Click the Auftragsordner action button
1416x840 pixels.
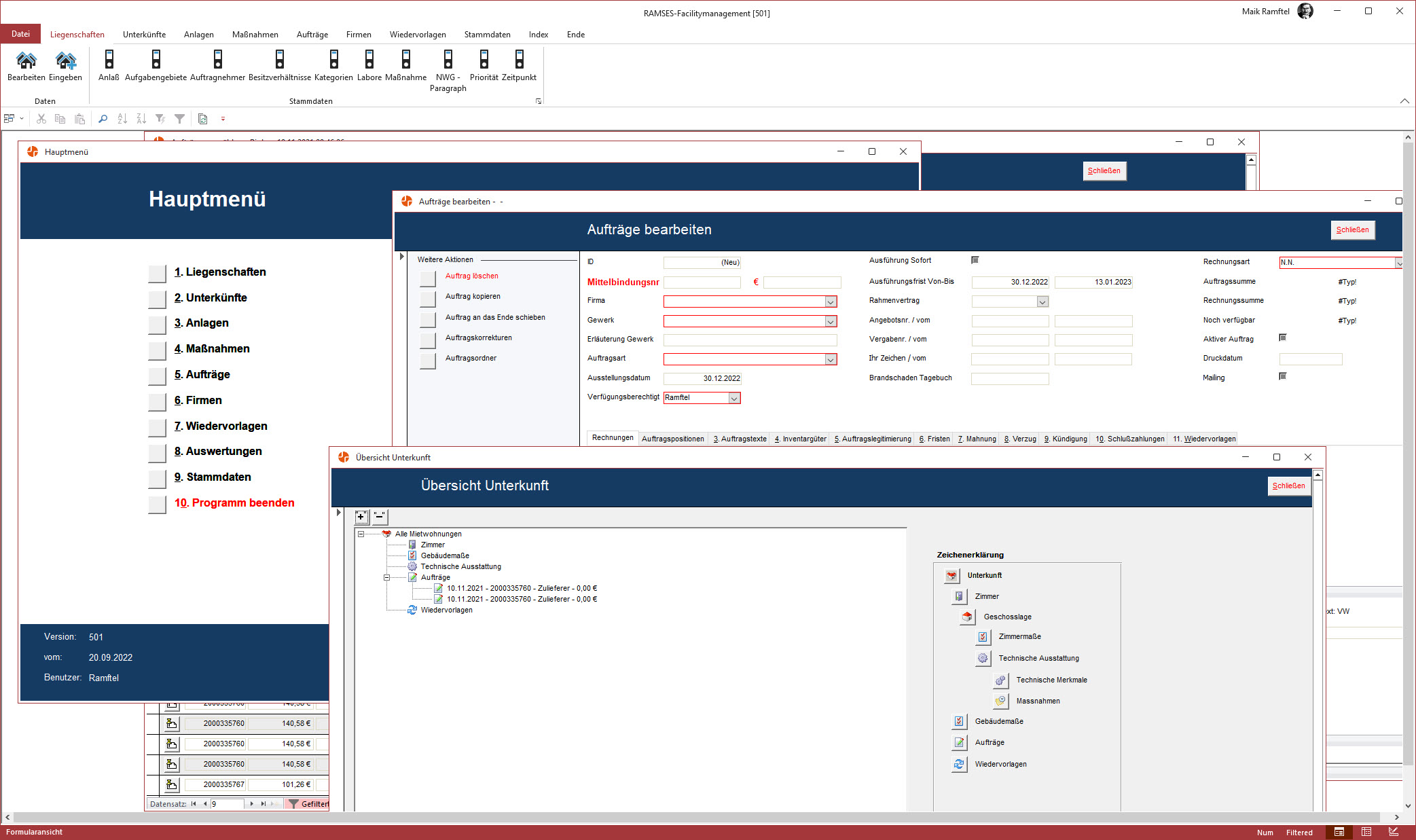(428, 361)
